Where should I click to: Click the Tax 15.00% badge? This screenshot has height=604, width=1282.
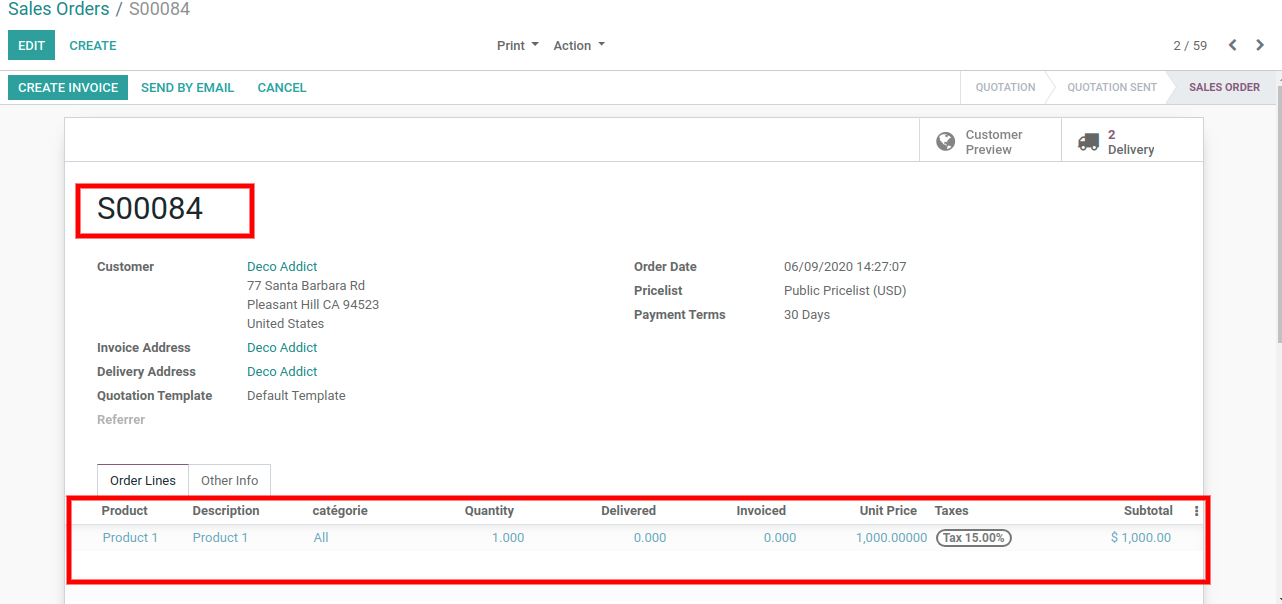(x=973, y=537)
